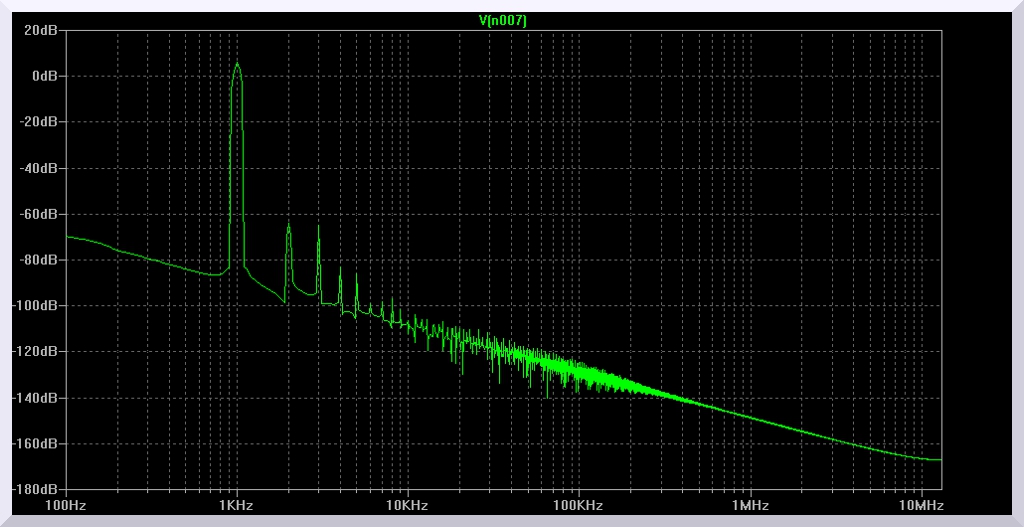Screen dimensions: 1024x527
Task: Click the third harmonic peak near 3KHz
Action: click(318, 226)
